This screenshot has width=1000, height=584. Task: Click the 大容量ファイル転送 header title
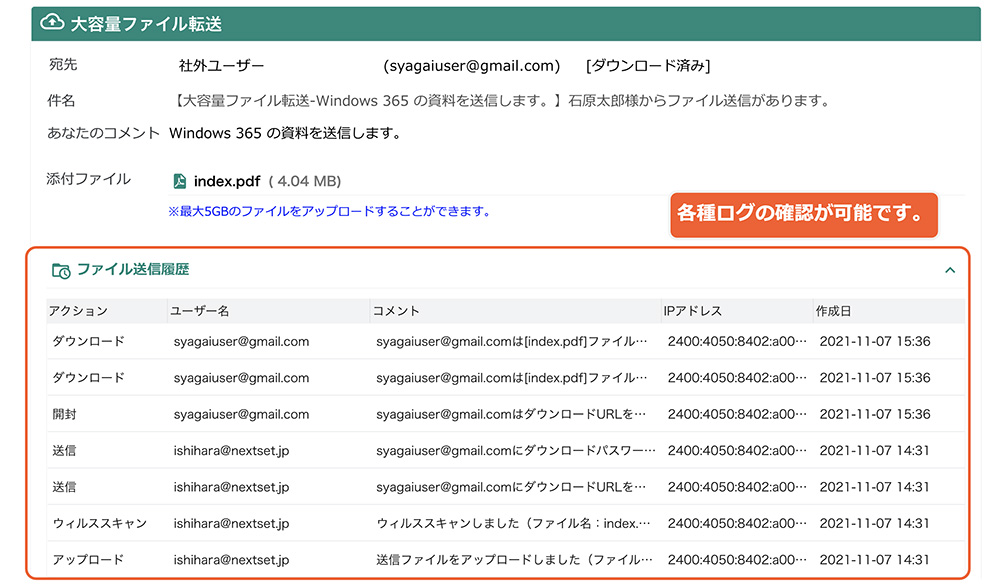[146, 24]
